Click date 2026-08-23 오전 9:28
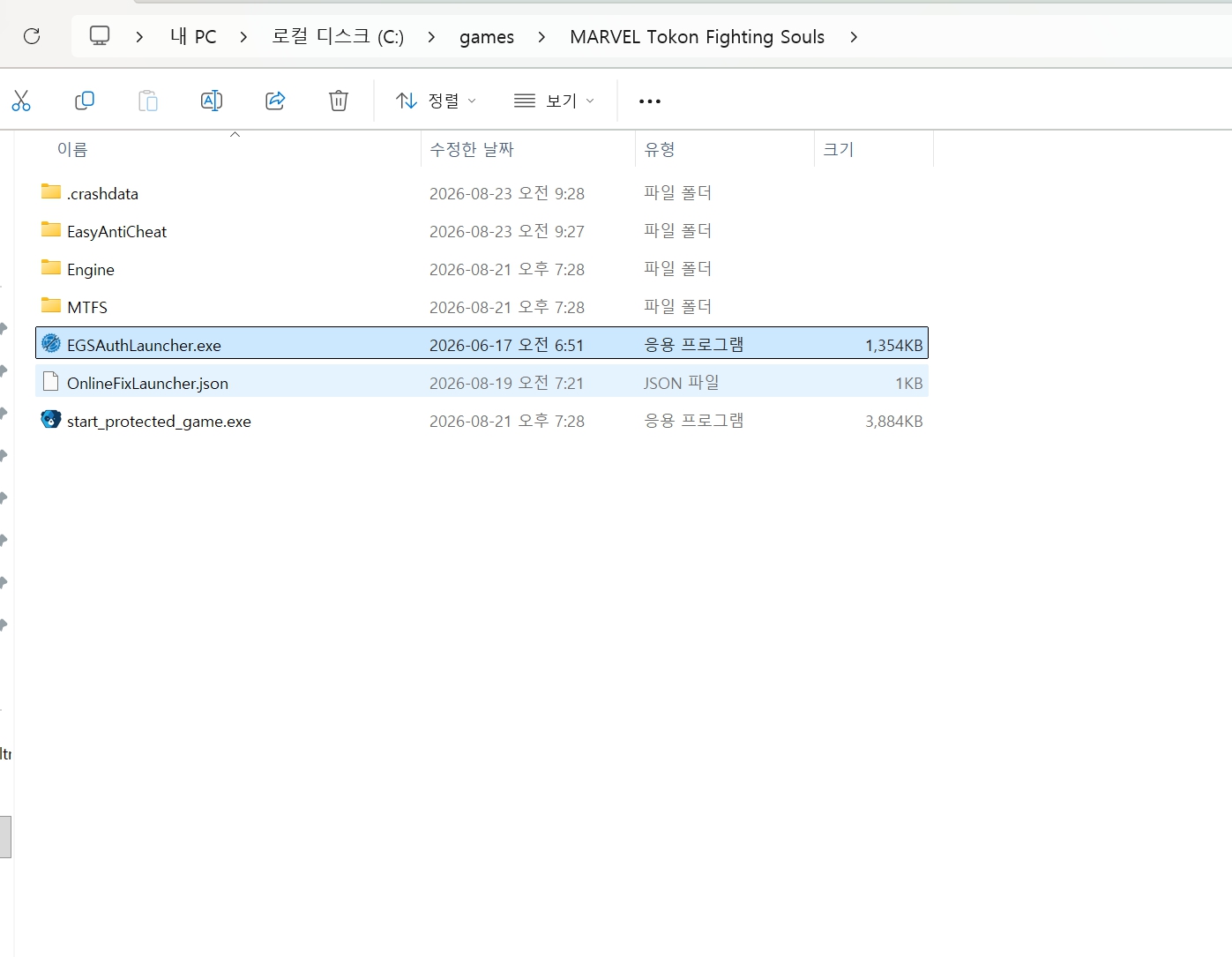This screenshot has height=957, width=1232. pyautogui.click(x=506, y=193)
